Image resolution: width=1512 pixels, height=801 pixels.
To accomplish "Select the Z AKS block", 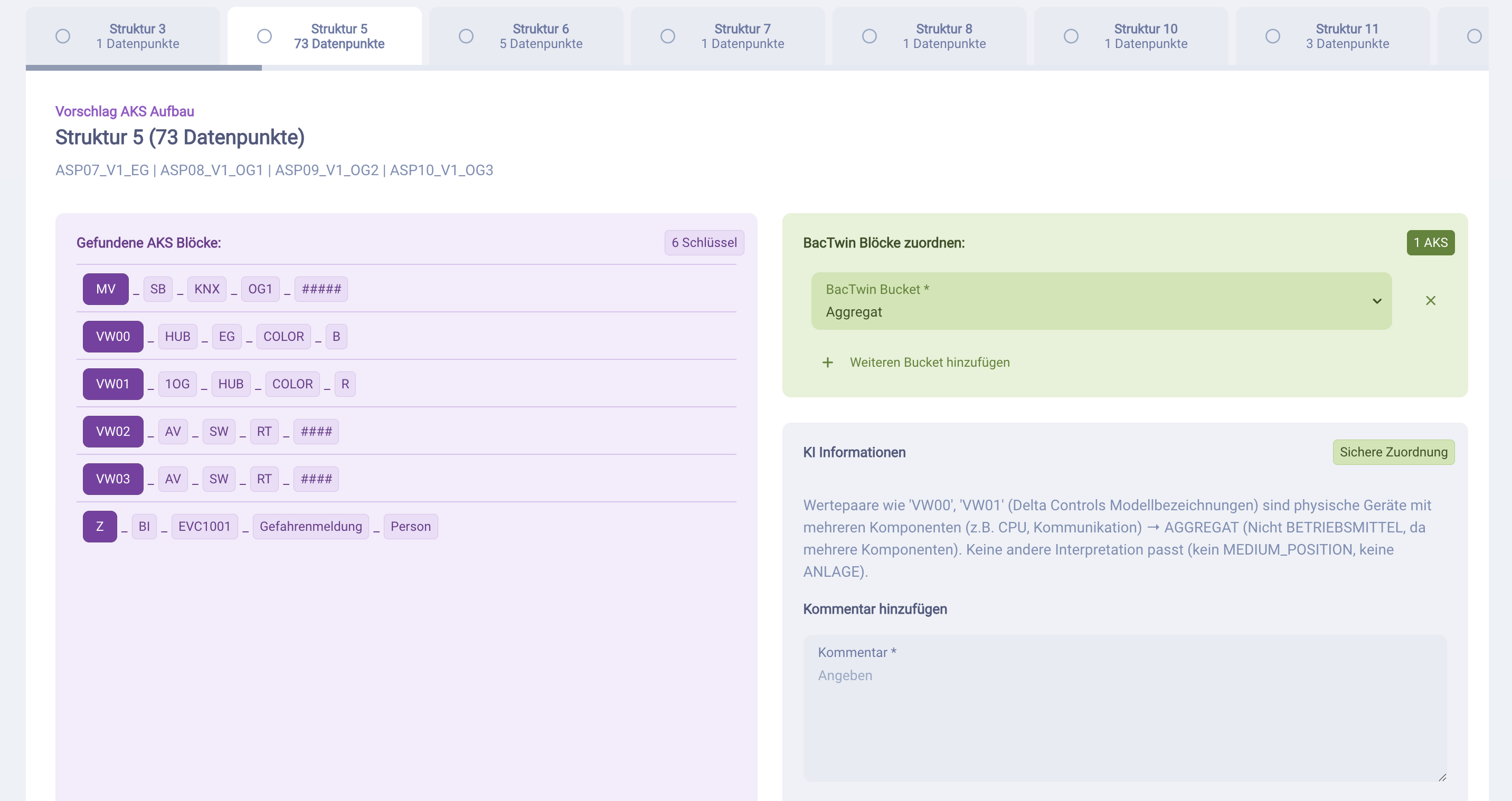I will [x=100, y=527].
